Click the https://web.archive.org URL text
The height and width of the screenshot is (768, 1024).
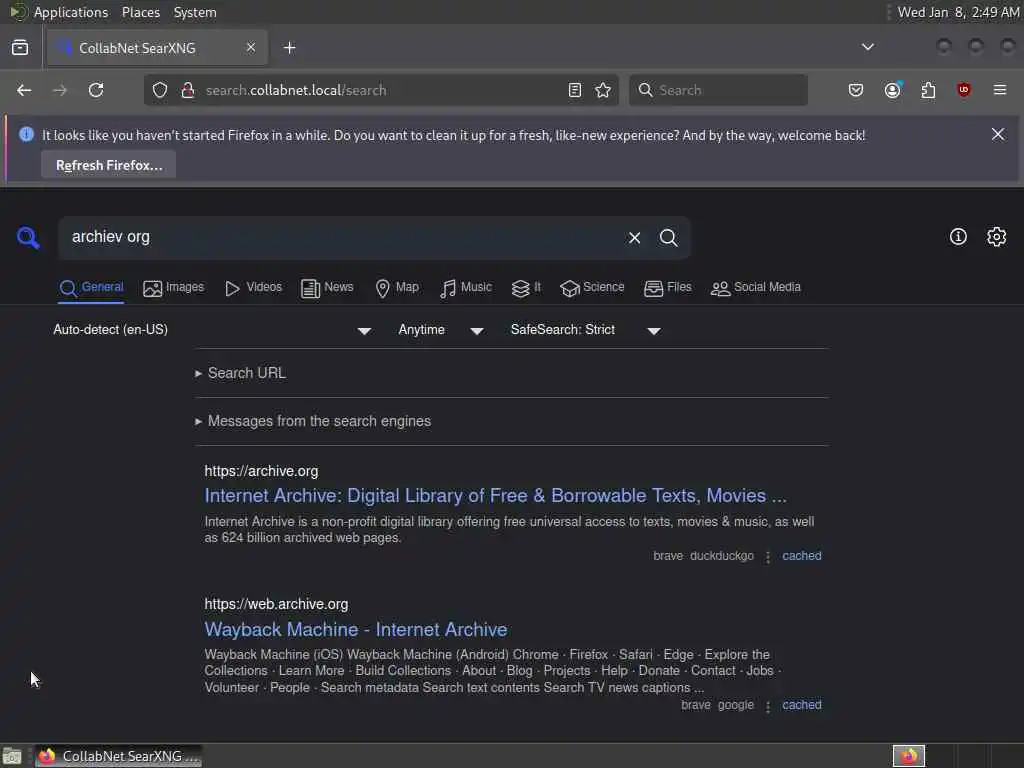(276, 604)
